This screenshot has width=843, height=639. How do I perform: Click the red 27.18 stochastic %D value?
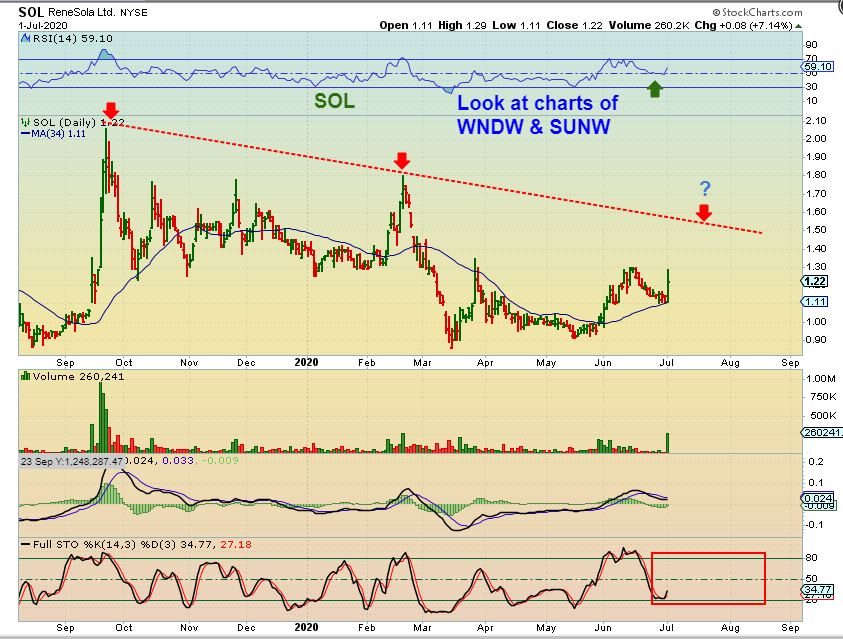(x=236, y=544)
